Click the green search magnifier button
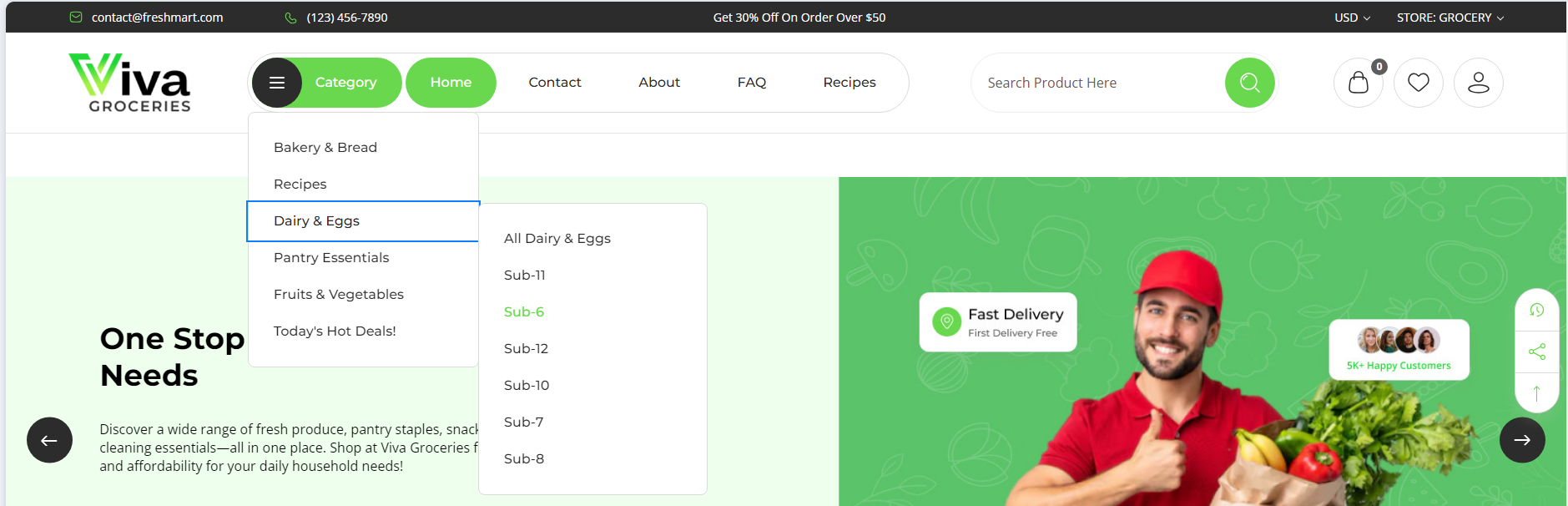The width and height of the screenshot is (1568, 506). tap(1249, 83)
